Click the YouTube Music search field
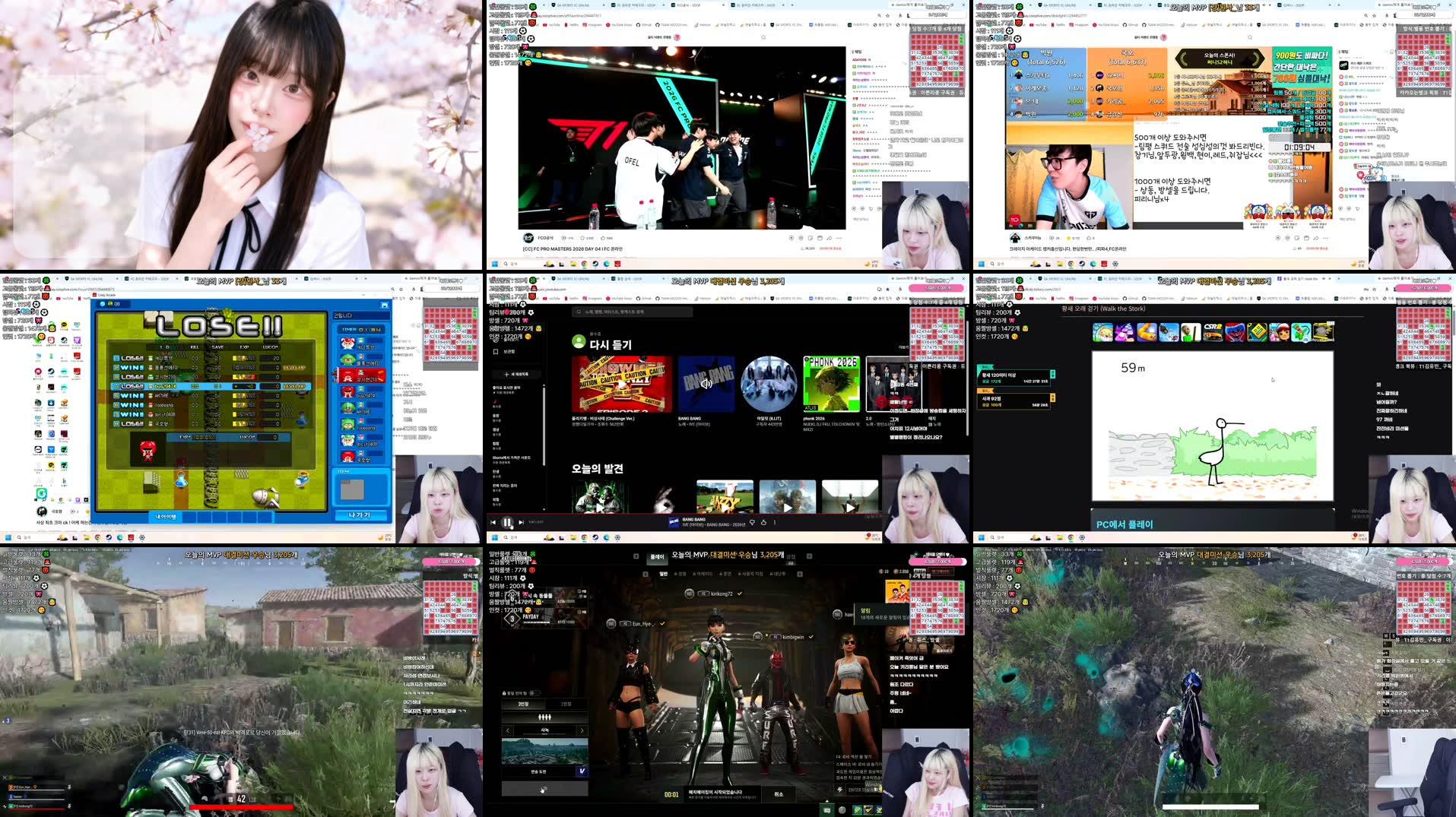The image size is (1456, 817). click(633, 312)
